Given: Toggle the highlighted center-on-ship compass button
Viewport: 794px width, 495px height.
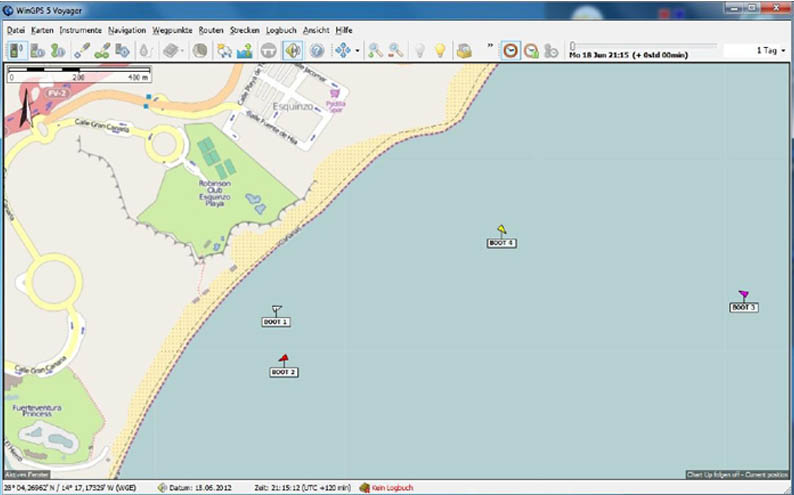Looking at the screenshot, I should (x=293, y=50).
